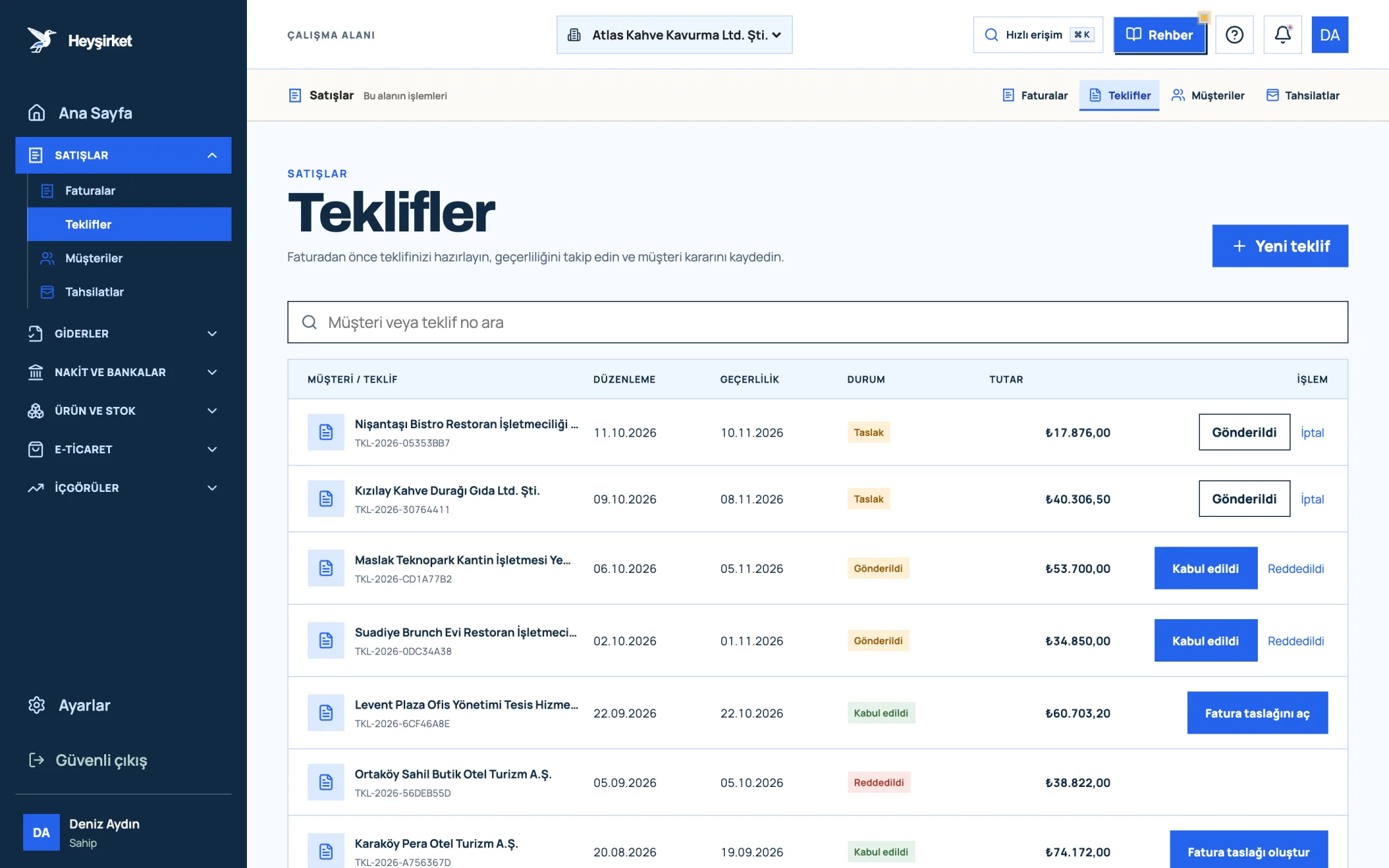Click Reddedildi for Suadiye Brunch Evi quote
The height and width of the screenshot is (868, 1389).
pyautogui.click(x=1296, y=641)
